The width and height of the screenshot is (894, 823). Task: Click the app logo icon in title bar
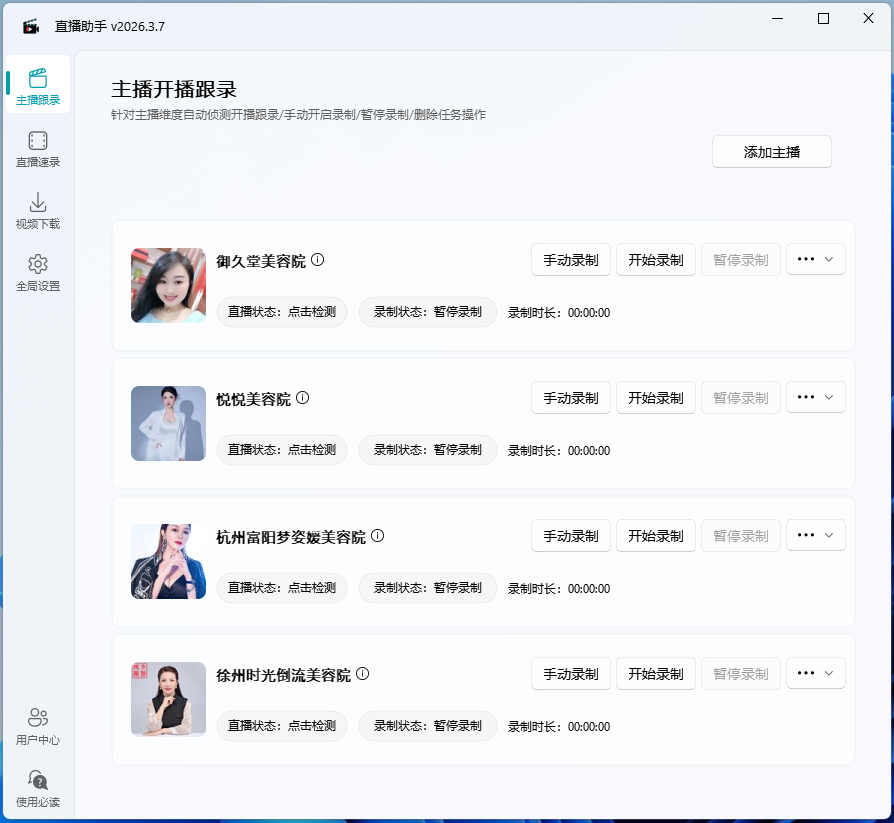click(29, 24)
